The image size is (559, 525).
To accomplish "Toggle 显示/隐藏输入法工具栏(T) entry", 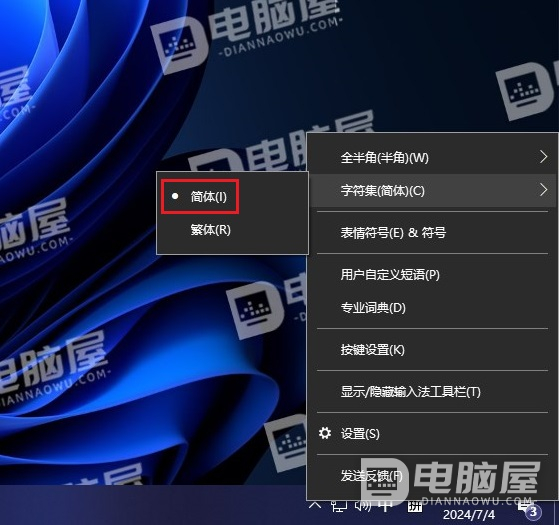I will click(432, 392).
